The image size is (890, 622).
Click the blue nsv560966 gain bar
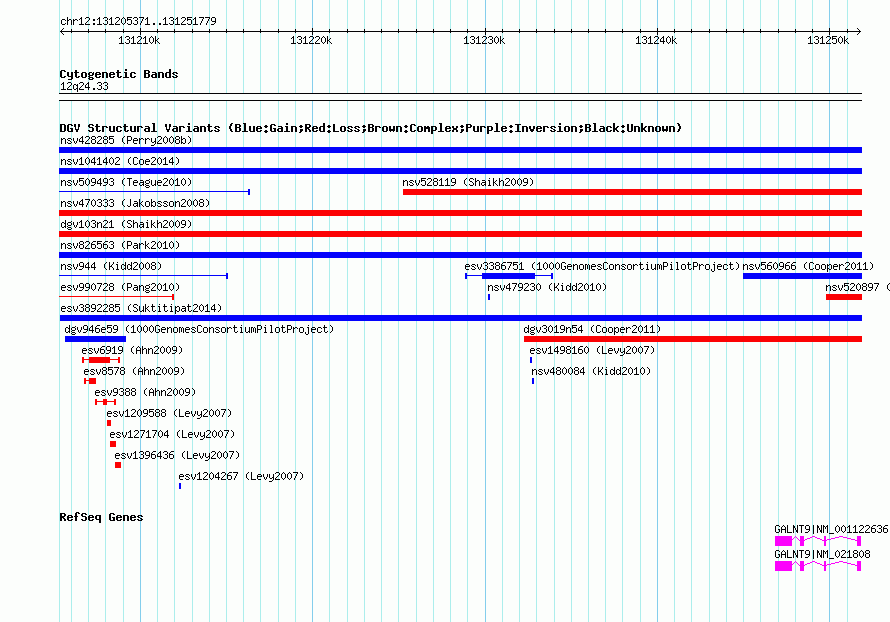pos(803,276)
